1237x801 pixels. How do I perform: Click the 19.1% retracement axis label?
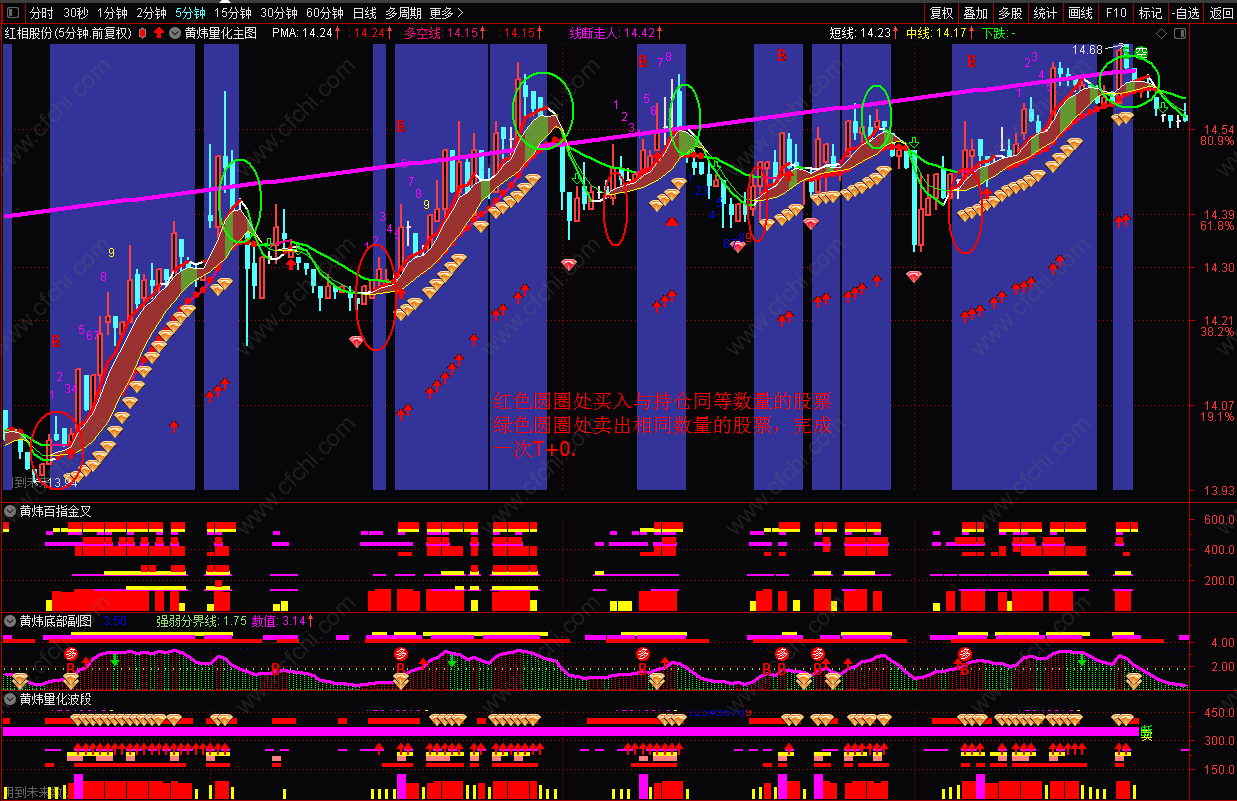(x=1217, y=417)
